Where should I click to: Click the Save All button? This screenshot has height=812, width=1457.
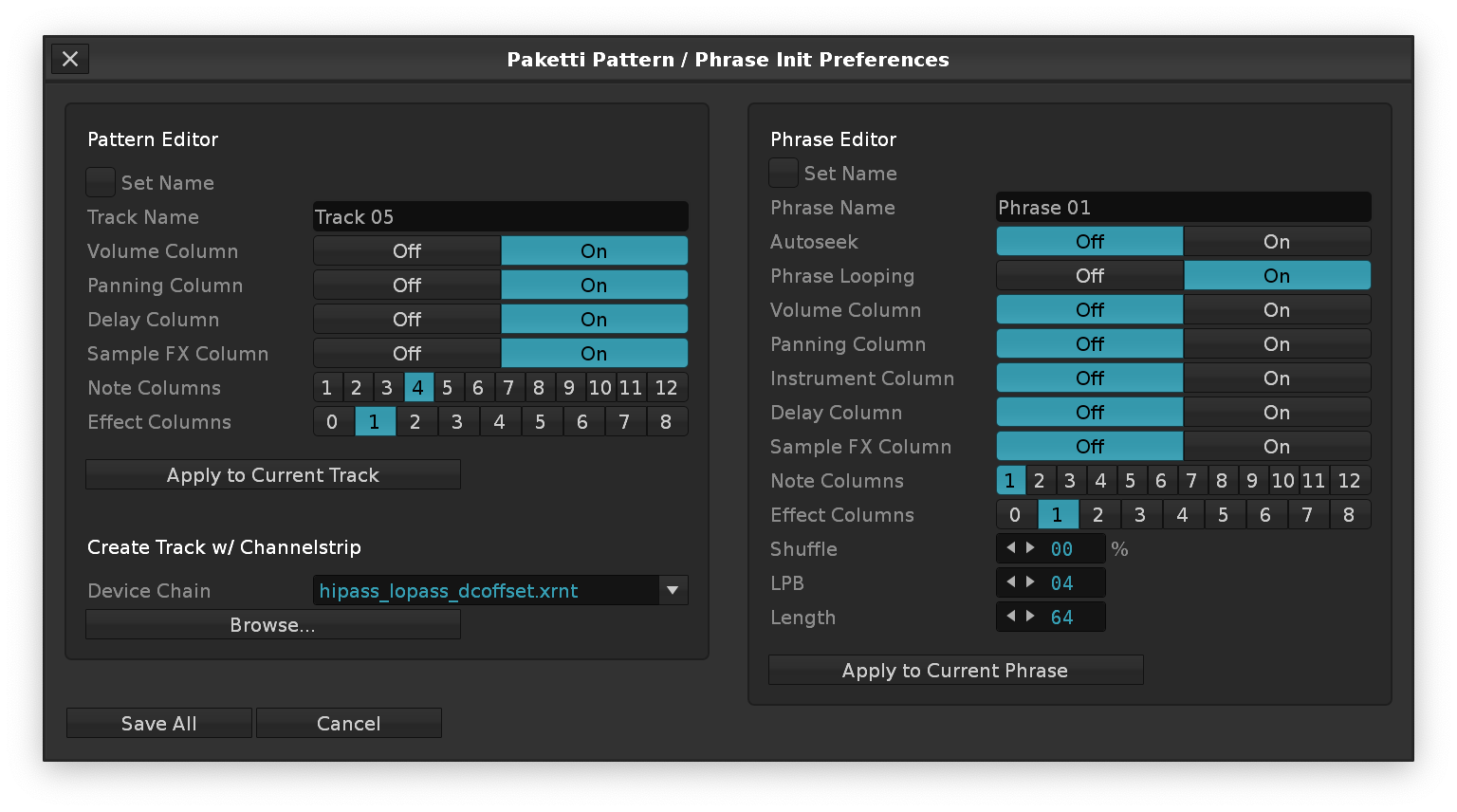[158, 723]
